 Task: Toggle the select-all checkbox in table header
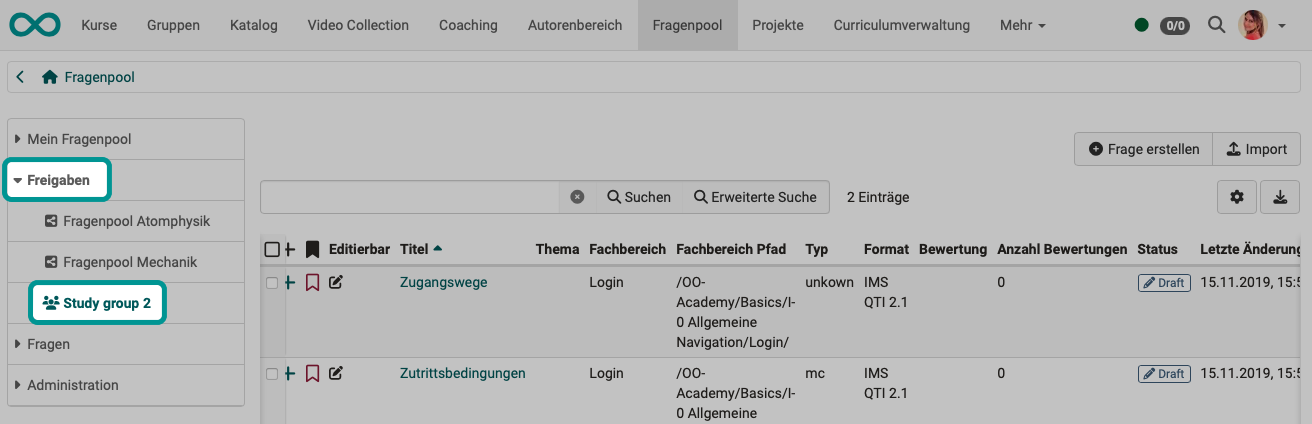272,249
